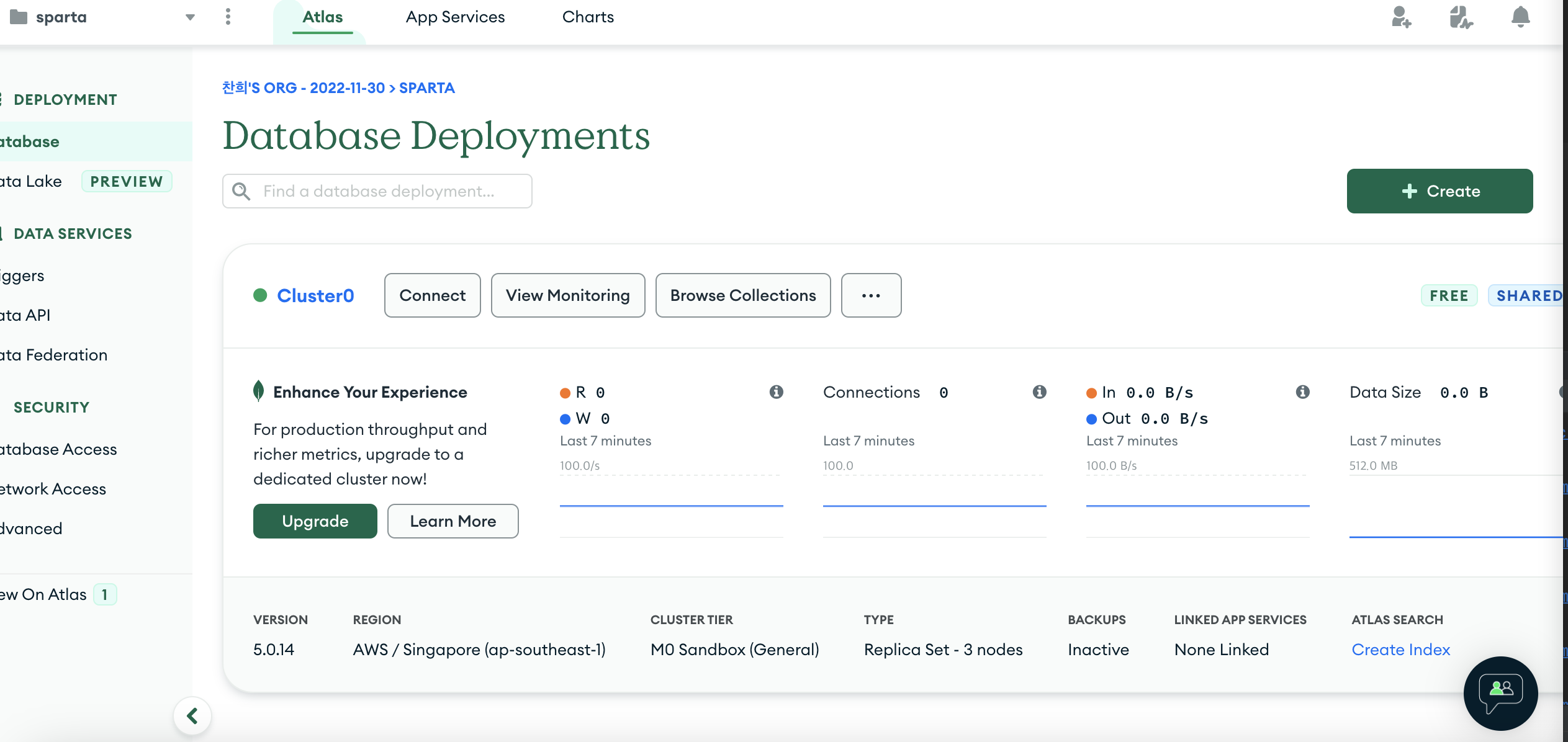Click backups value 'Inactive'
Image resolution: width=1568 pixels, height=742 pixels.
coord(1099,650)
